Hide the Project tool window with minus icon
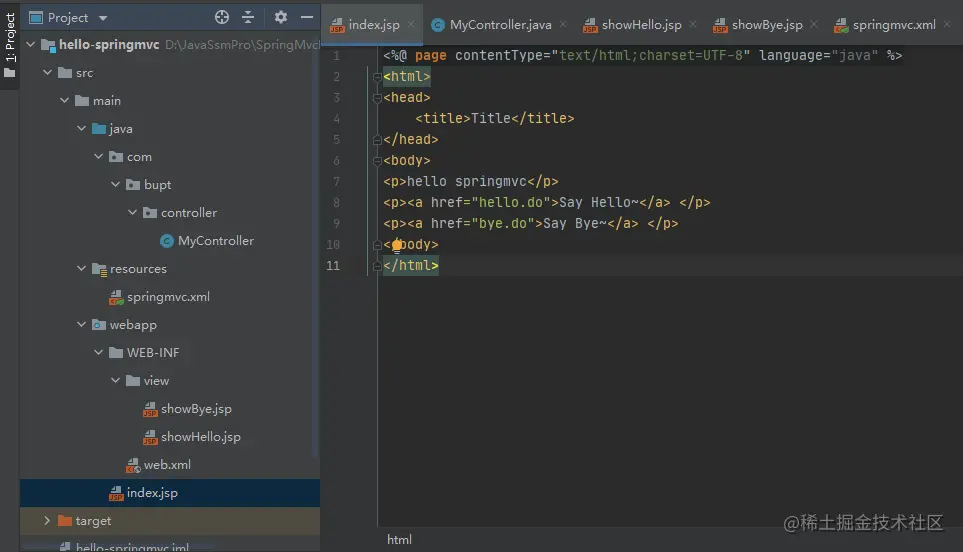This screenshot has height=552, width=963. tap(304, 17)
